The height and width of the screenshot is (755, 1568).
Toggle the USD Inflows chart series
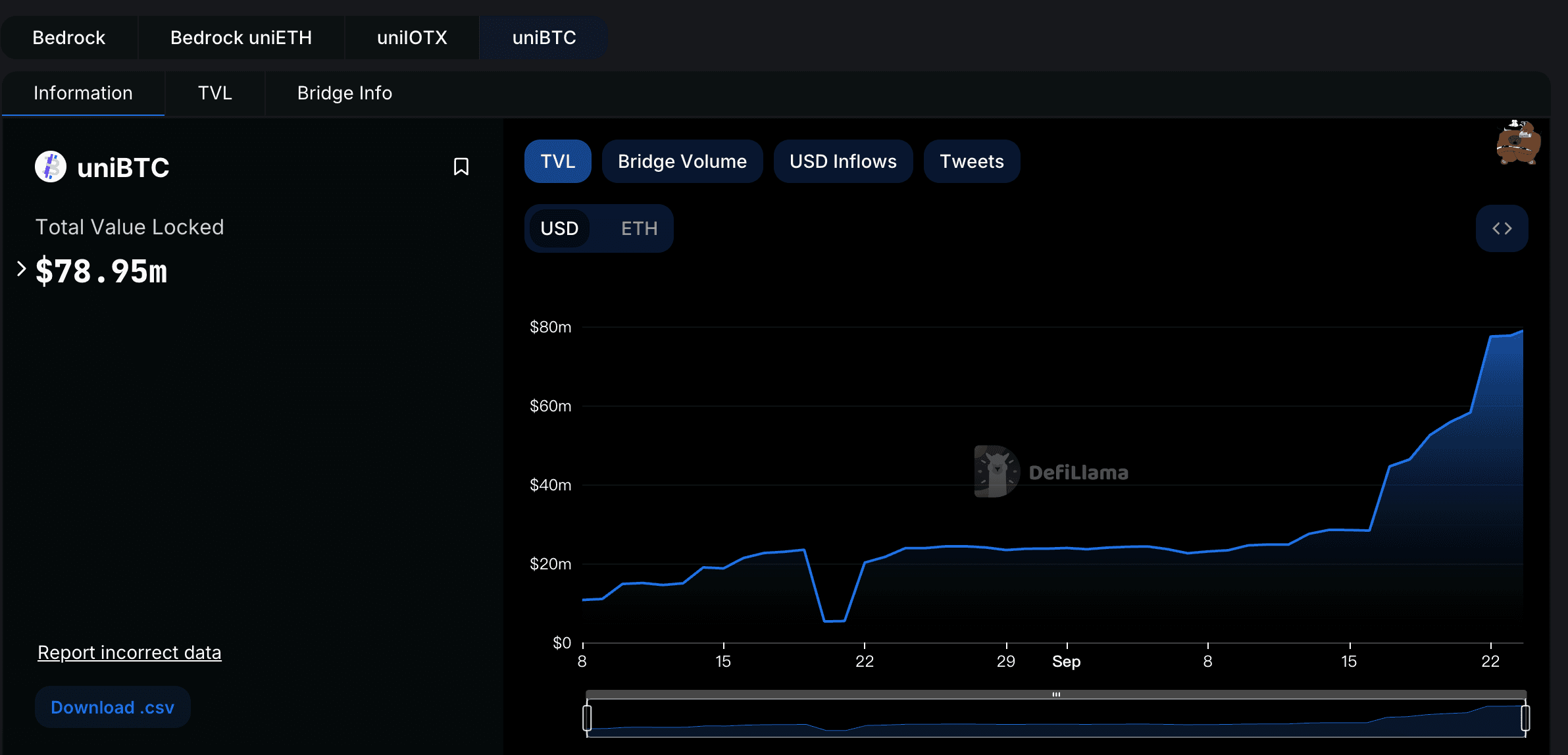(843, 161)
